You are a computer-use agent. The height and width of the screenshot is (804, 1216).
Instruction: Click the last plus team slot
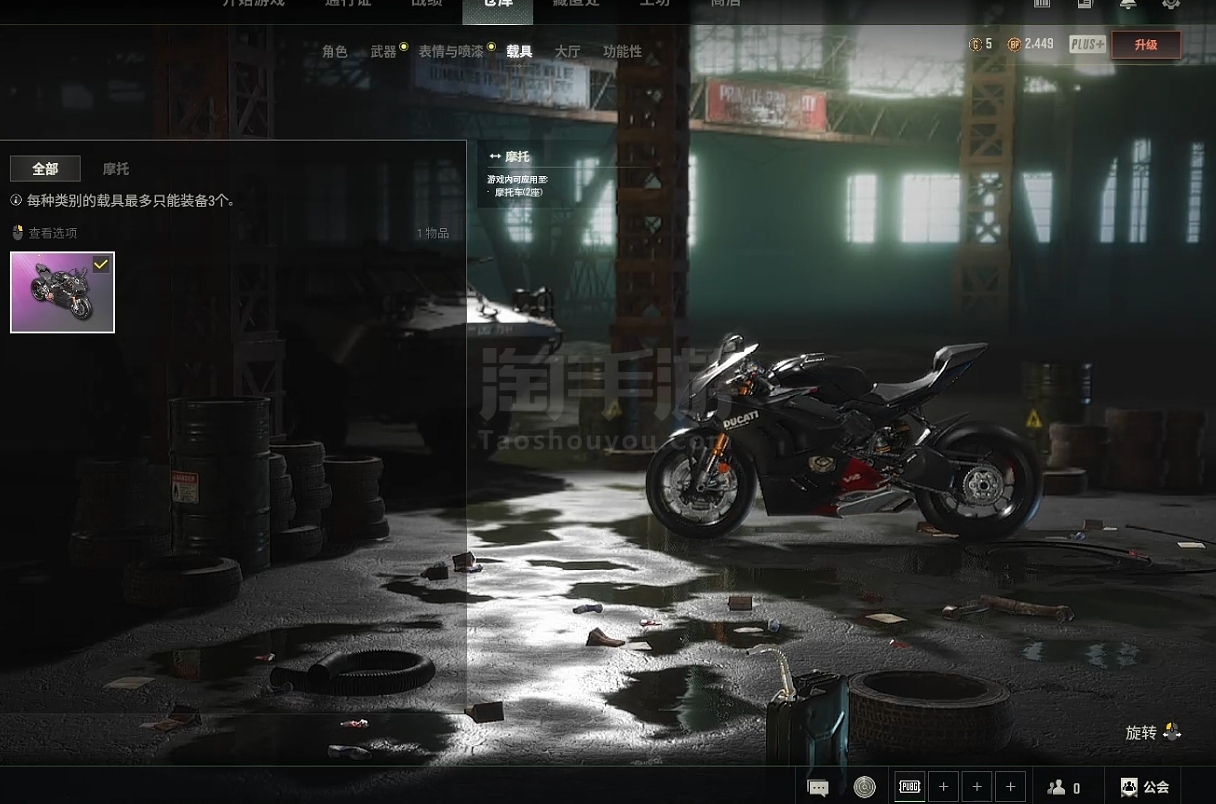click(1011, 787)
